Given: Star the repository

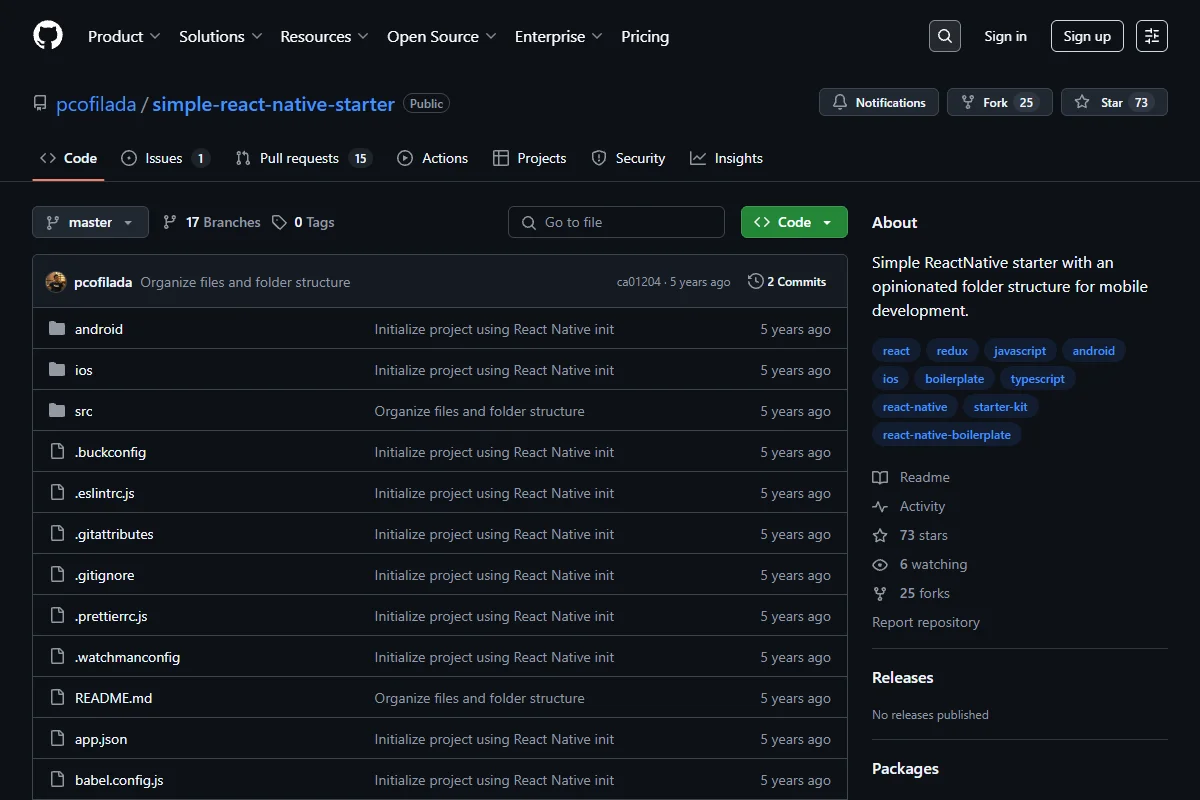Looking at the screenshot, I should point(1114,102).
